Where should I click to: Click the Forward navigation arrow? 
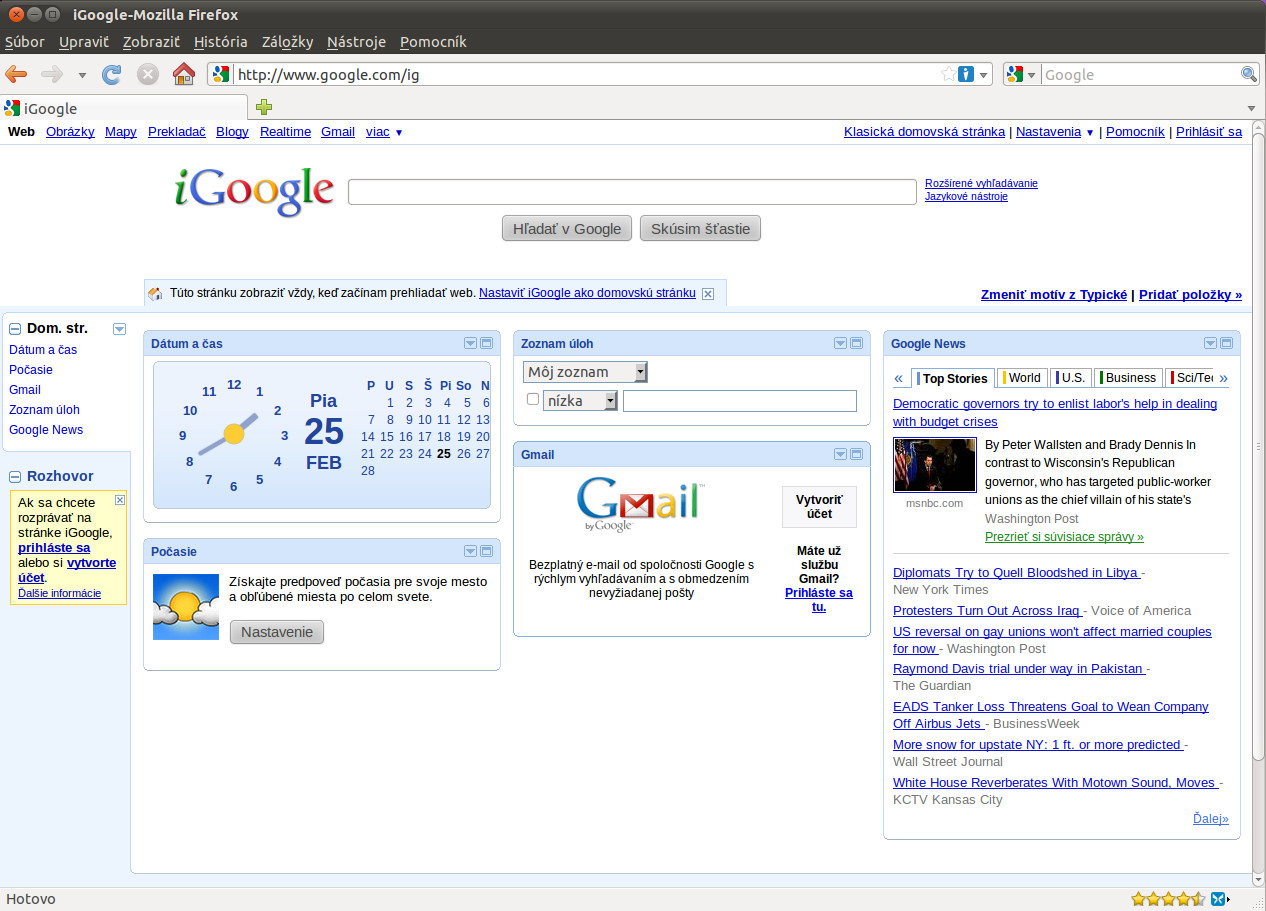click(52, 74)
